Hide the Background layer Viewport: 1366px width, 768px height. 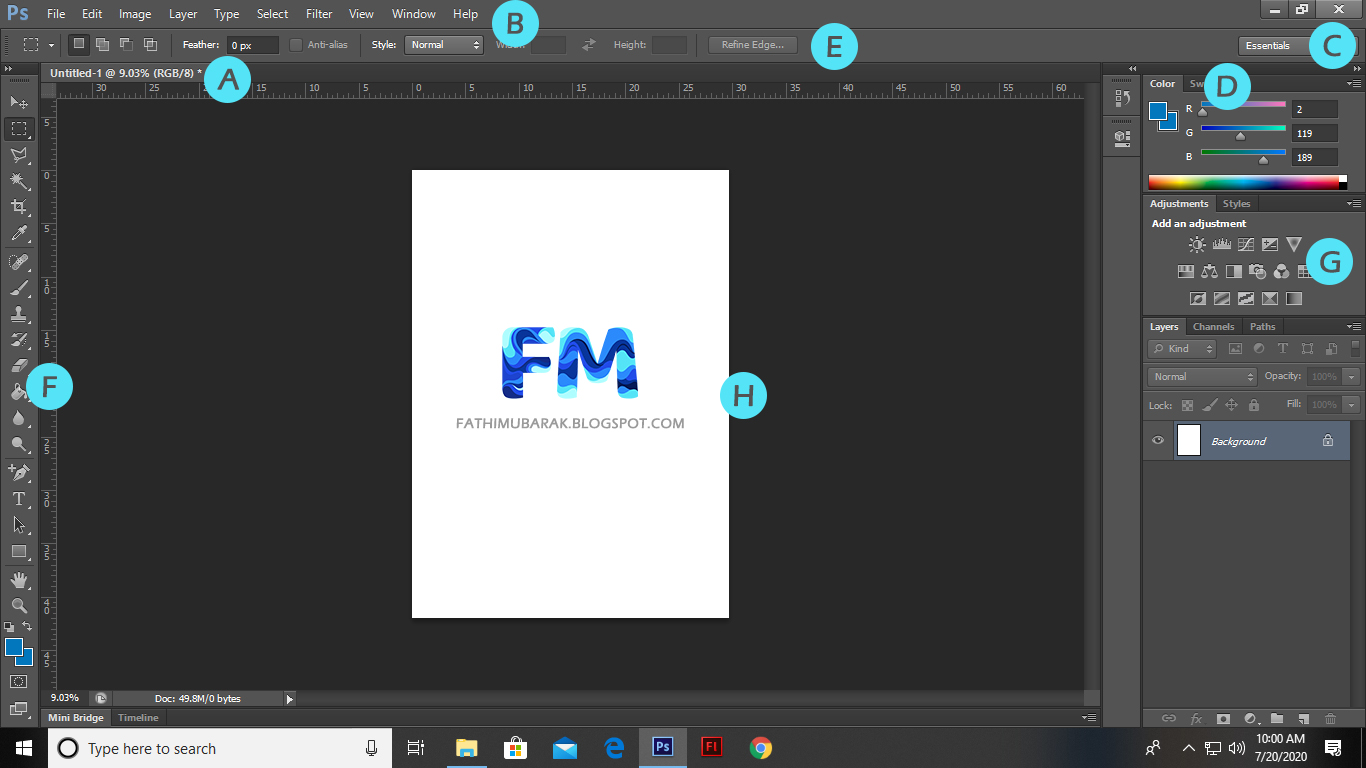click(1157, 440)
